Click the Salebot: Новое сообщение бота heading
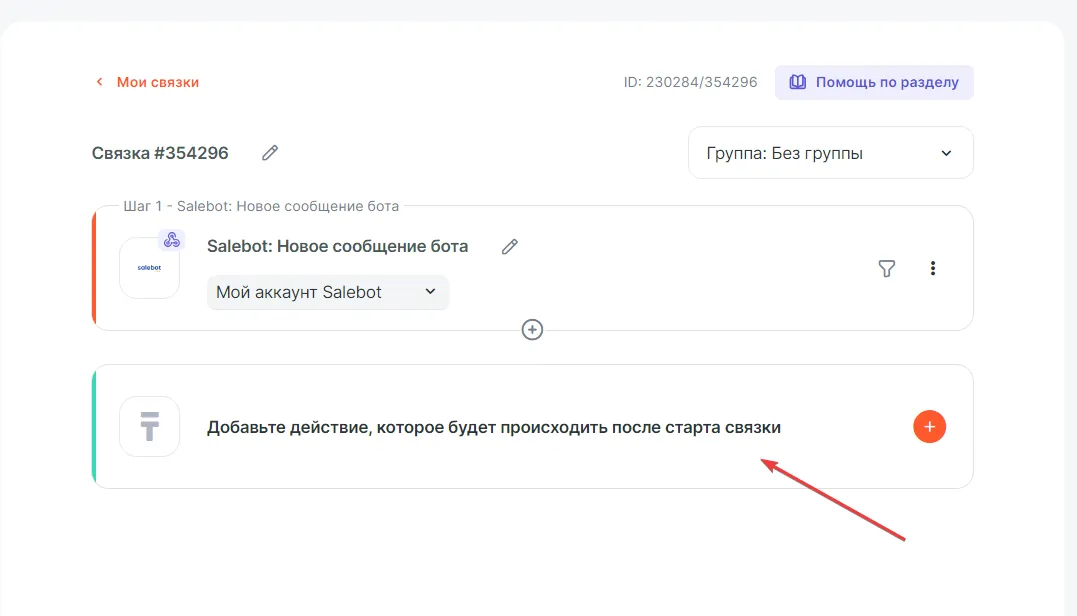 [337, 246]
